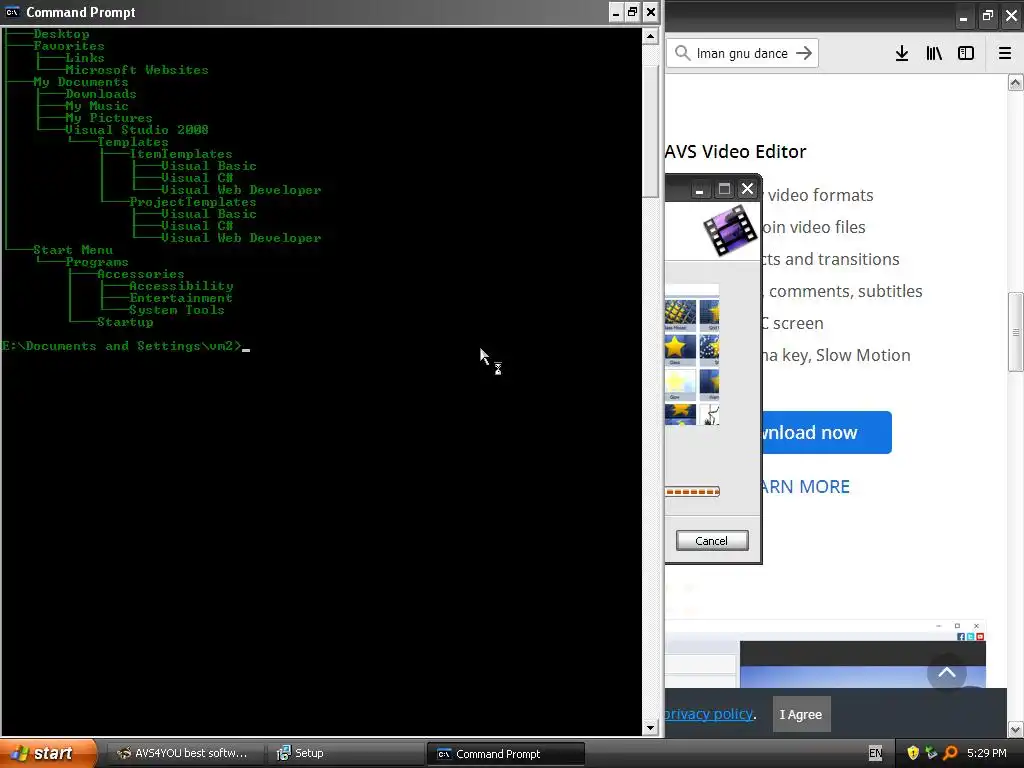
Task: Restore down the browser window
Action: click(x=987, y=16)
